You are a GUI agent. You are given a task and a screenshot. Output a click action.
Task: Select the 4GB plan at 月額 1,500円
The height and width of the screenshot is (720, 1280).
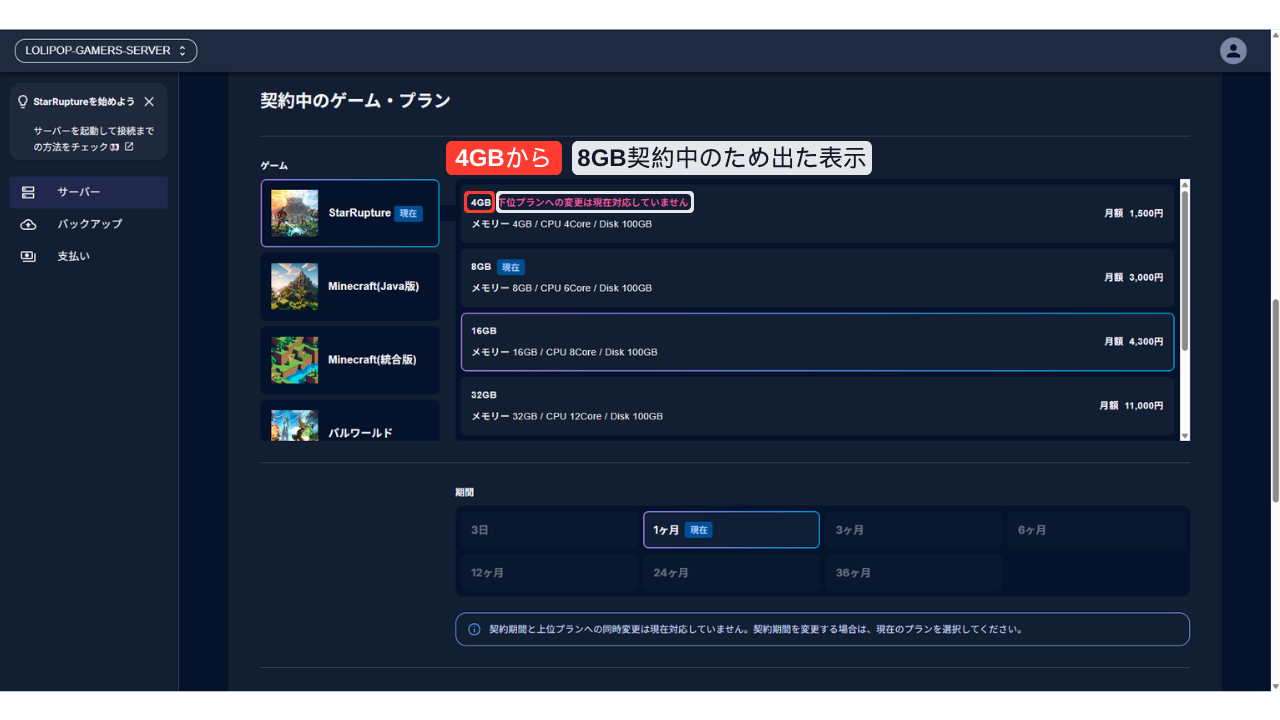(x=817, y=213)
